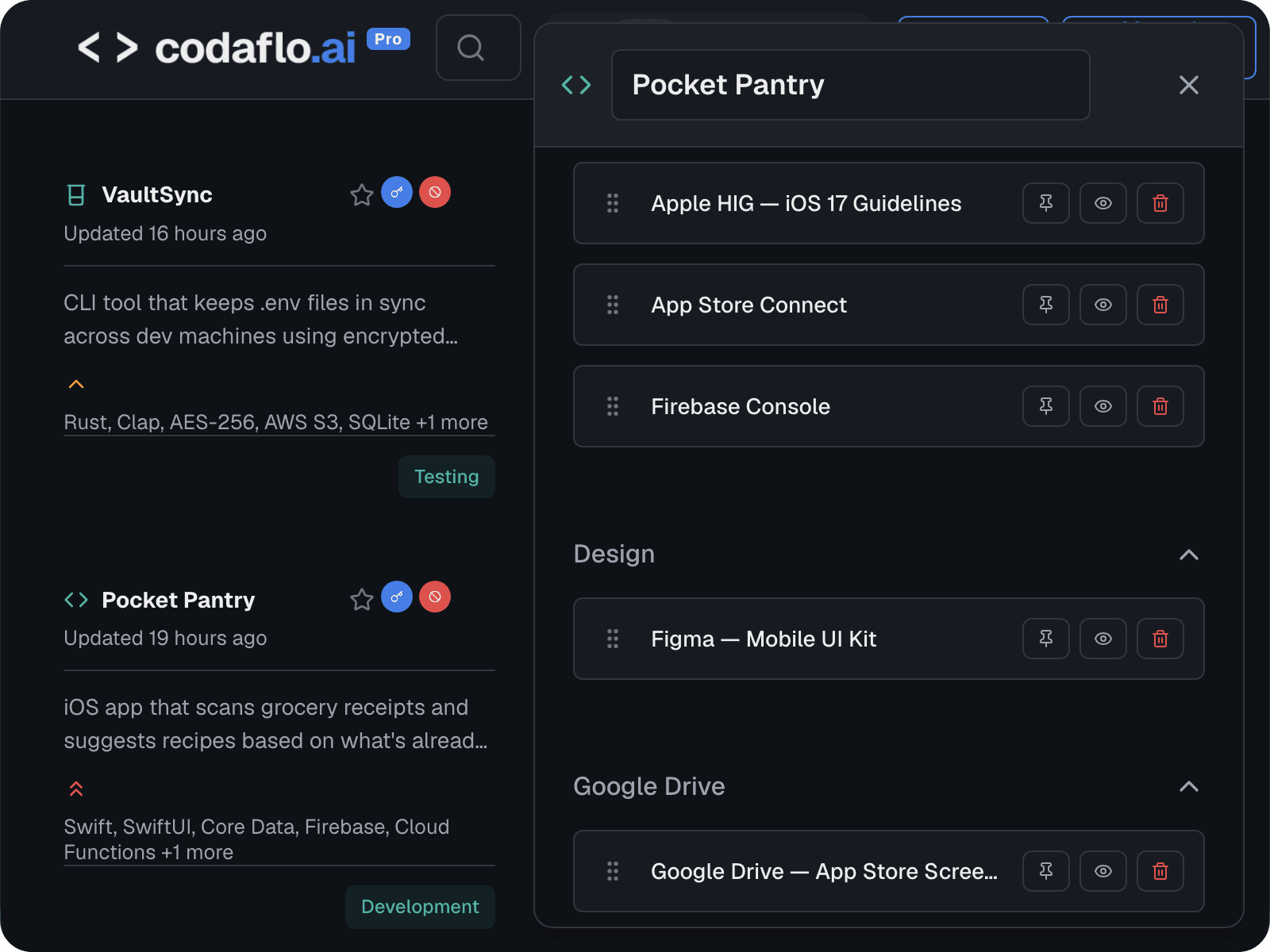The width and height of the screenshot is (1270, 952).
Task: Open the App Store Connect link item
Action: tap(749, 305)
